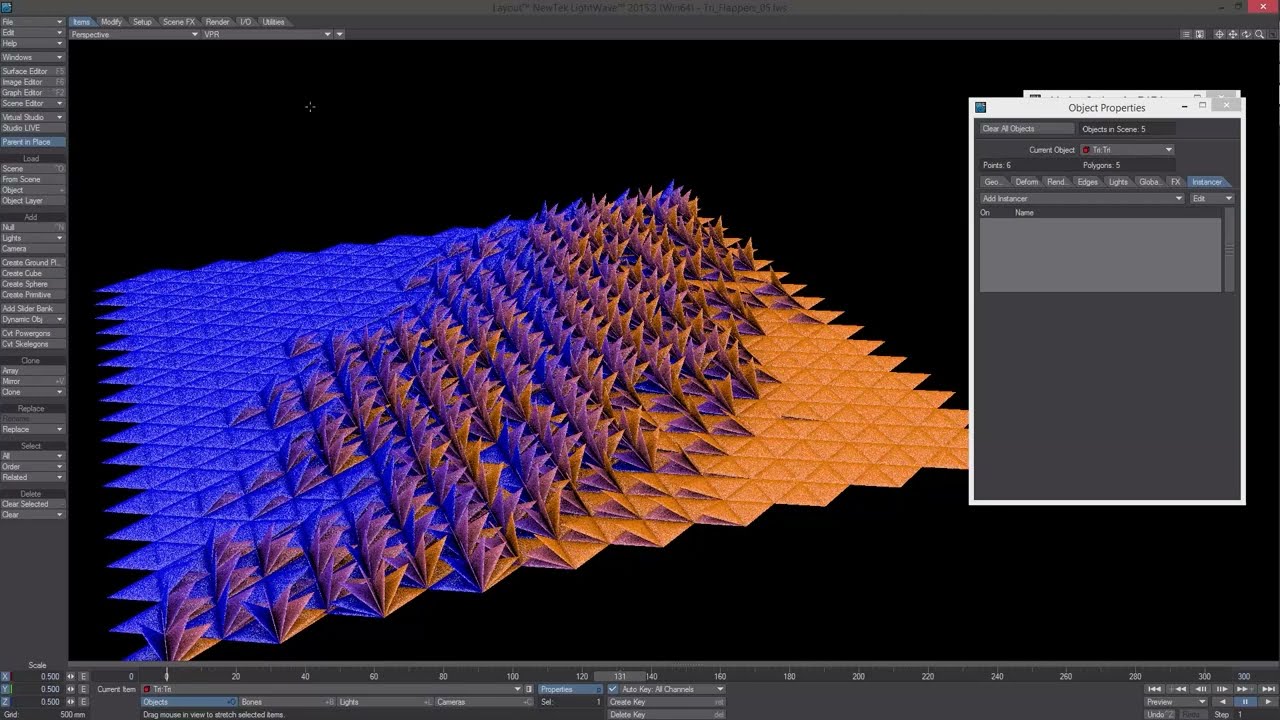
Task: Click the viewport center-on-item icon
Action: point(1219,34)
